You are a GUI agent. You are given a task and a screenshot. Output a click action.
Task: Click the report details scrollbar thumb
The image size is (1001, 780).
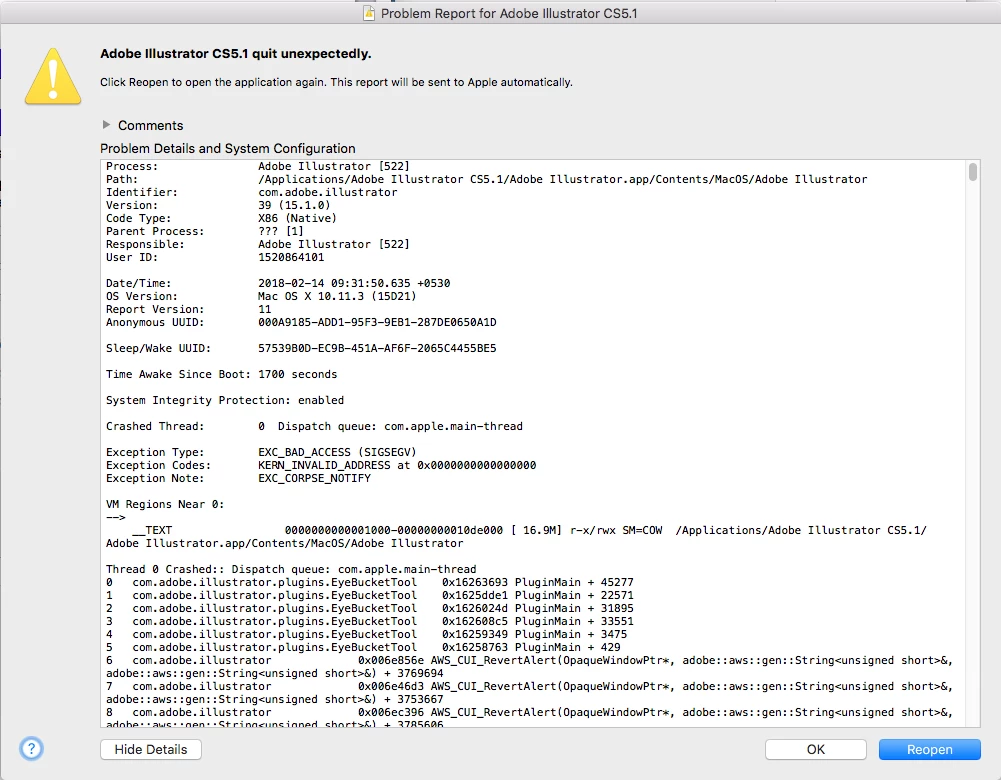click(972, 172)
